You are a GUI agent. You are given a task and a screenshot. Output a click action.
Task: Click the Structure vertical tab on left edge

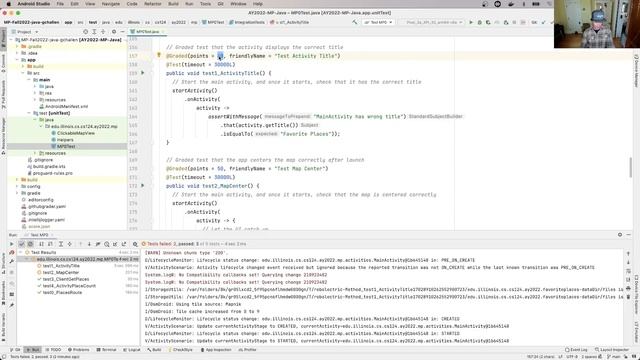(3, 264)
